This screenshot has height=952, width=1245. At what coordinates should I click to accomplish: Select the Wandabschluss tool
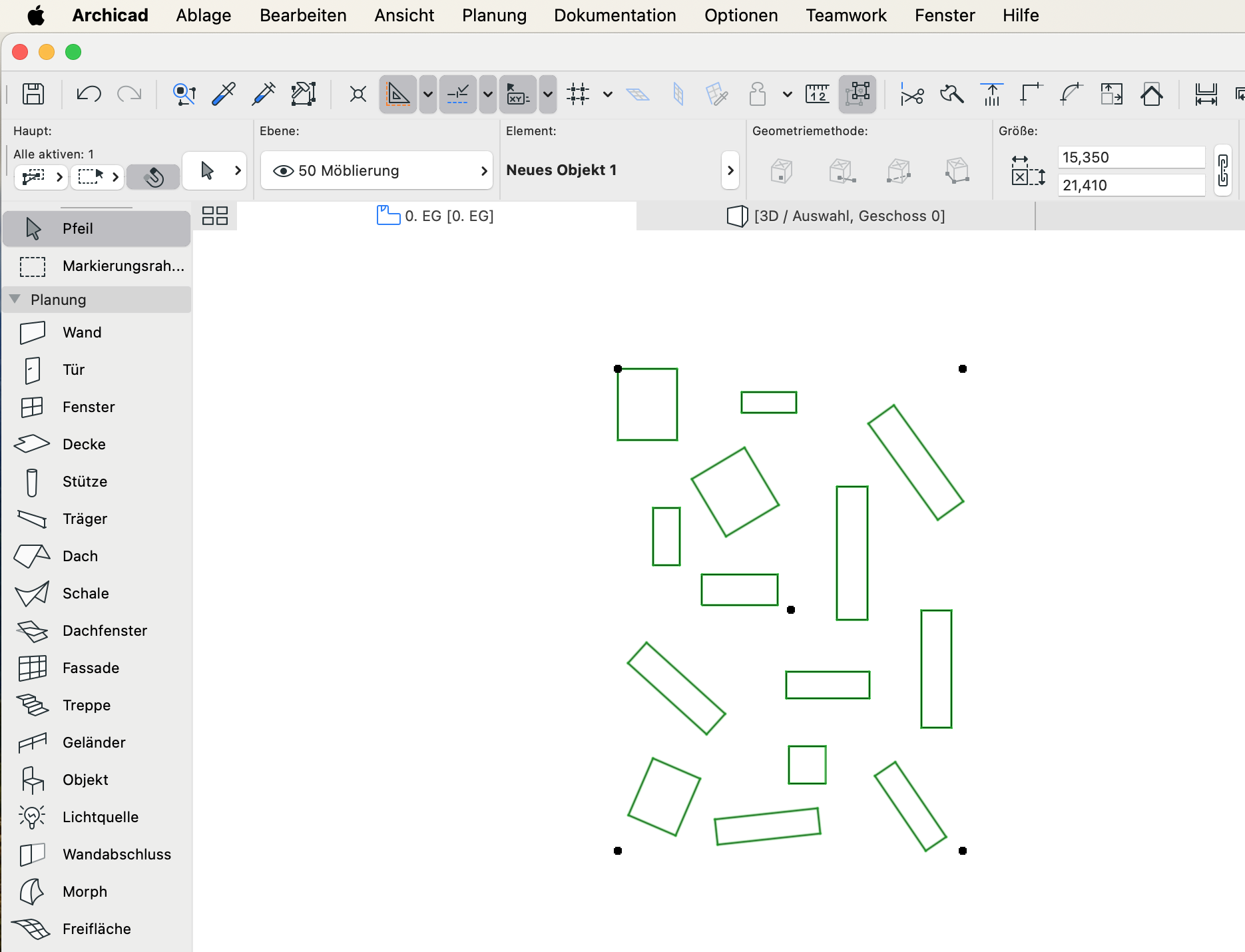97,854
